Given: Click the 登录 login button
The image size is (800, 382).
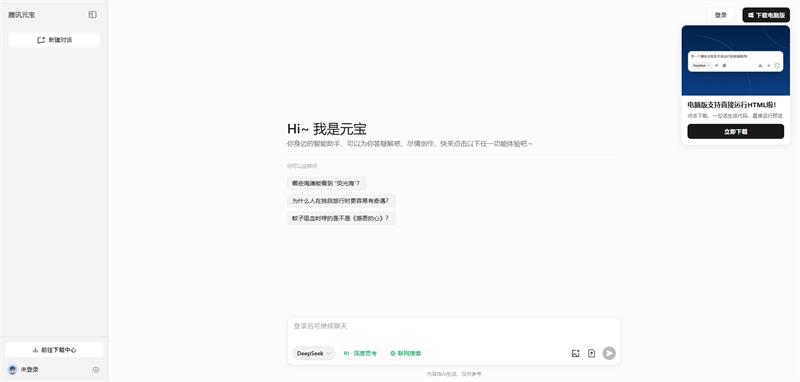Looking at the screenshot, I should (721, 15).
